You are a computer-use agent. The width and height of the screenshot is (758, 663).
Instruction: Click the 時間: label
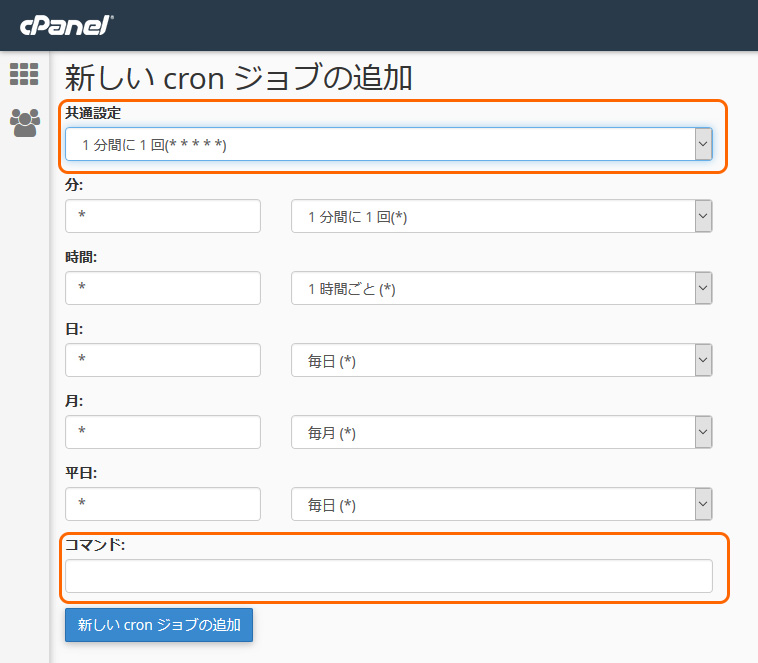(x=81, y=257)
